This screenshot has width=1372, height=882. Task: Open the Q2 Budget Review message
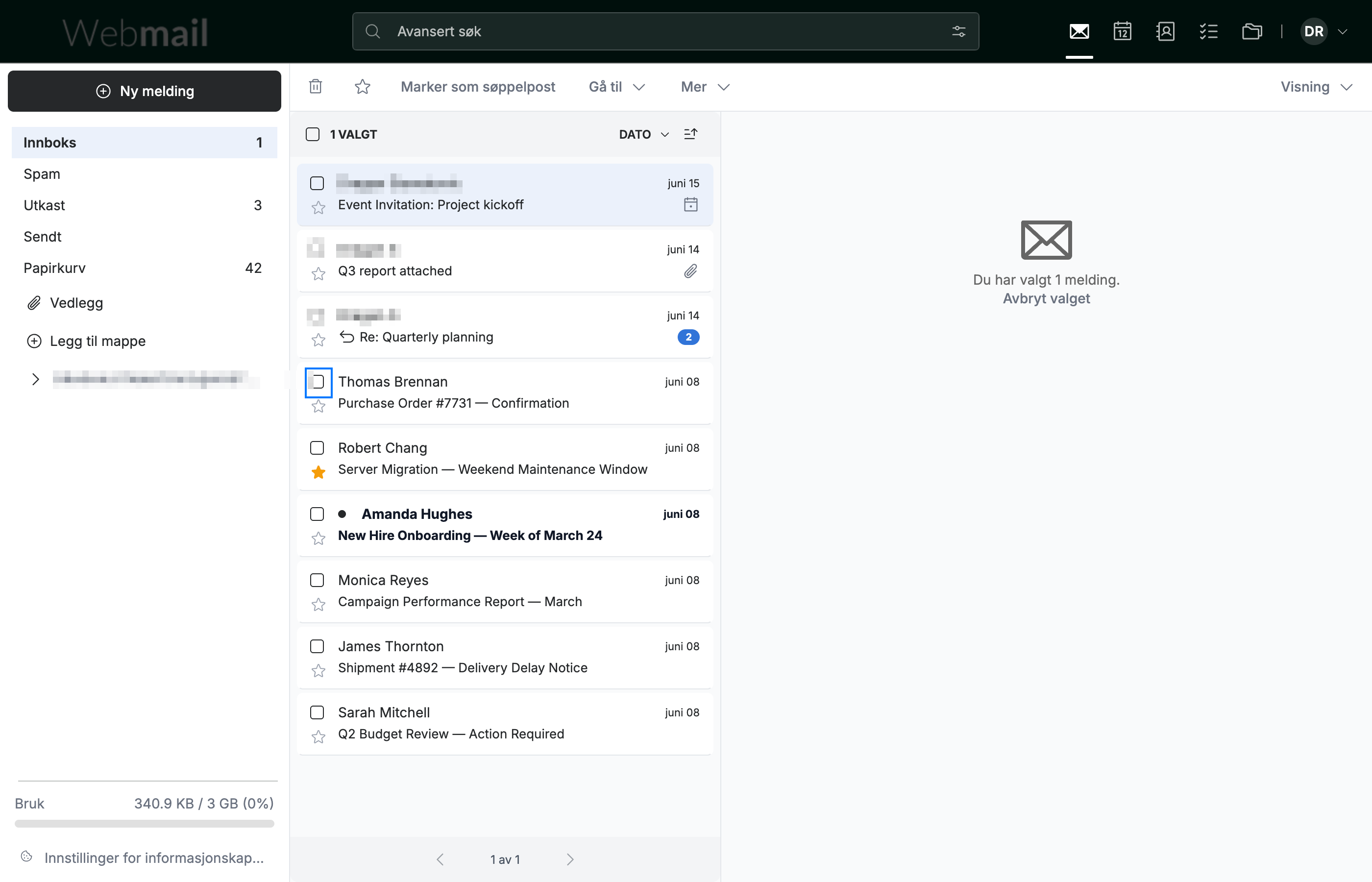click(505, 723)
